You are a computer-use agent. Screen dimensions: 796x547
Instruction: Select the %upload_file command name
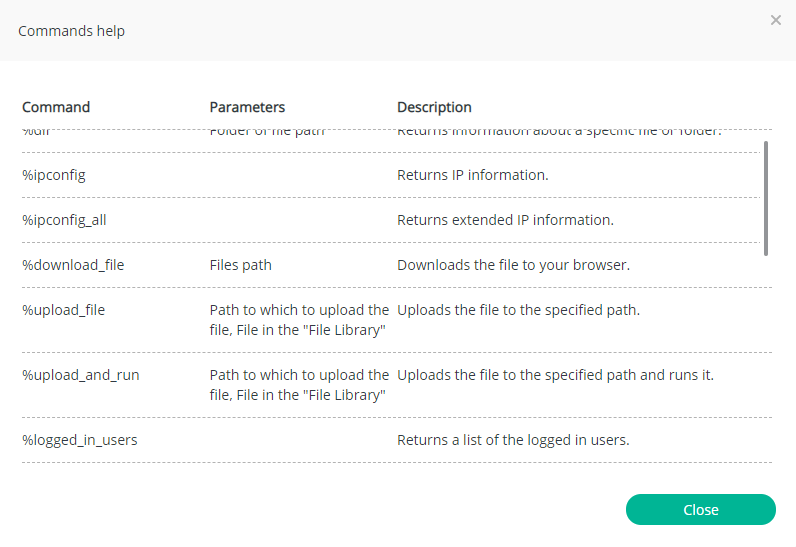(x=63, y=310)
